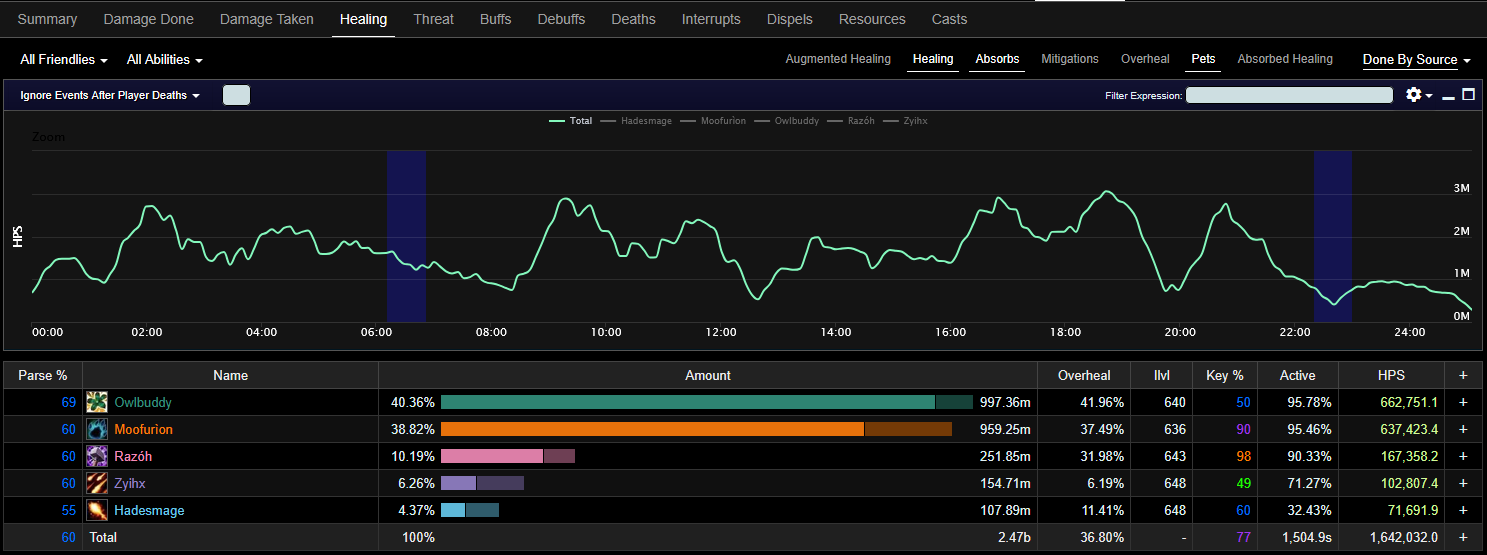Screen dimensions: 1487x555
Task: Minimize the graph panel
Action: click(1448, 96)
